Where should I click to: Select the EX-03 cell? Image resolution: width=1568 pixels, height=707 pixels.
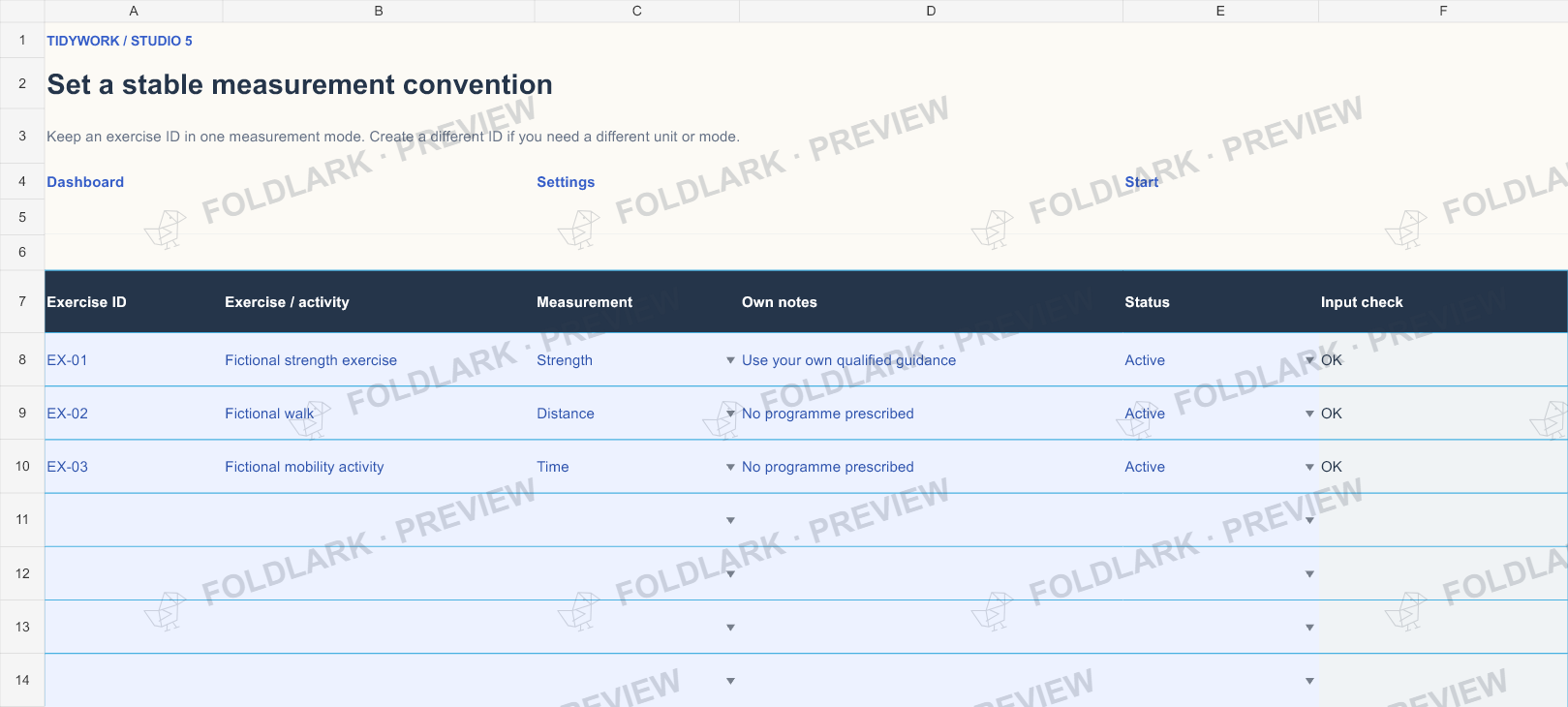tap(134, 467)
